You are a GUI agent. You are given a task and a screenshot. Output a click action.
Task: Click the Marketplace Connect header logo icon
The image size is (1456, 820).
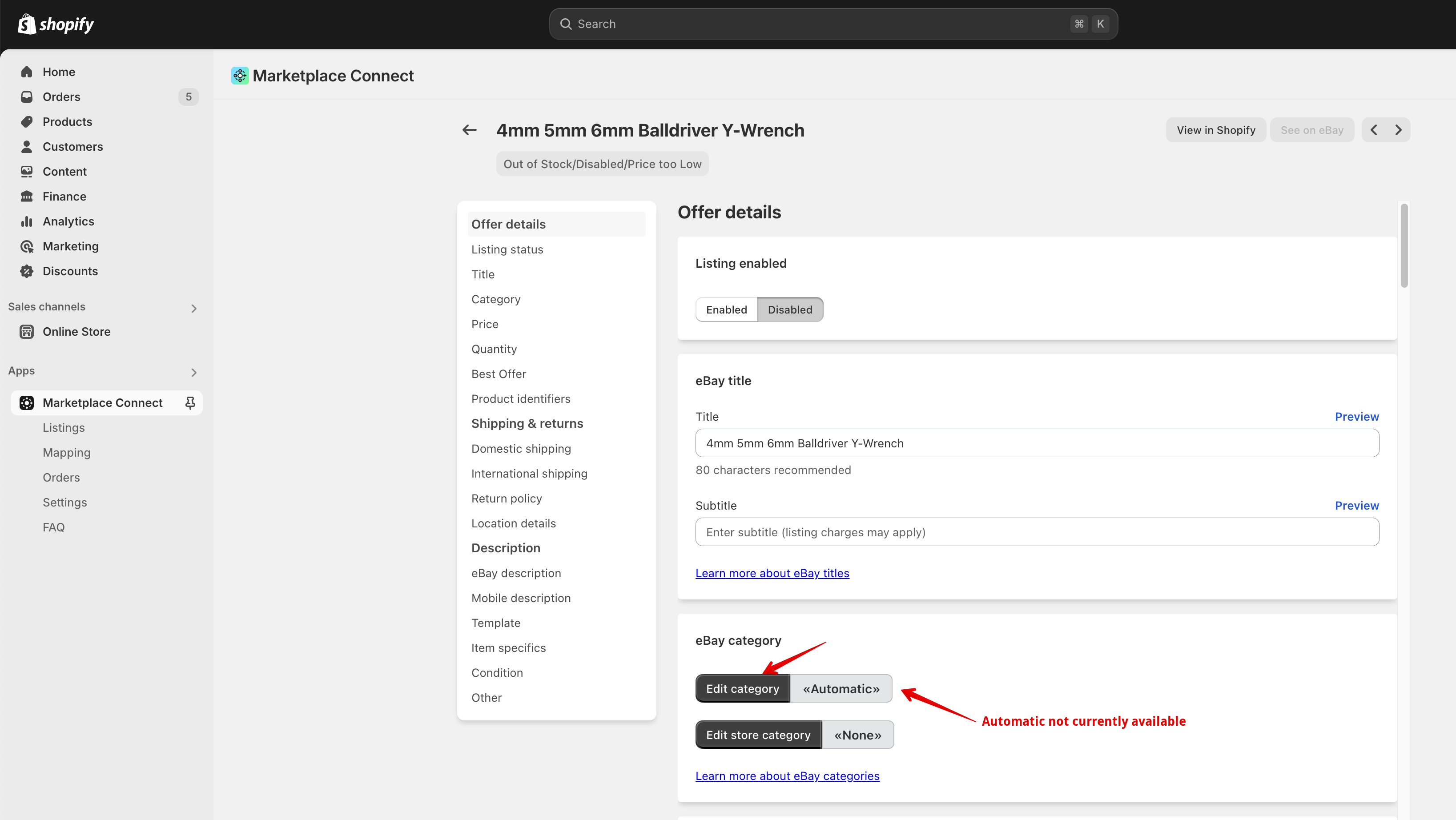tap(240, 75)
